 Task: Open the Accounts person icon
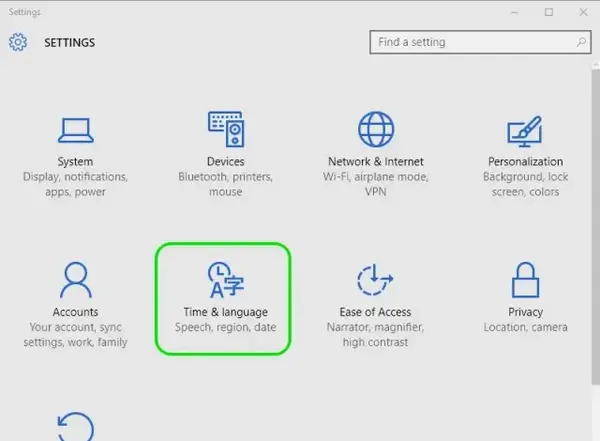(x=76, y=280)
